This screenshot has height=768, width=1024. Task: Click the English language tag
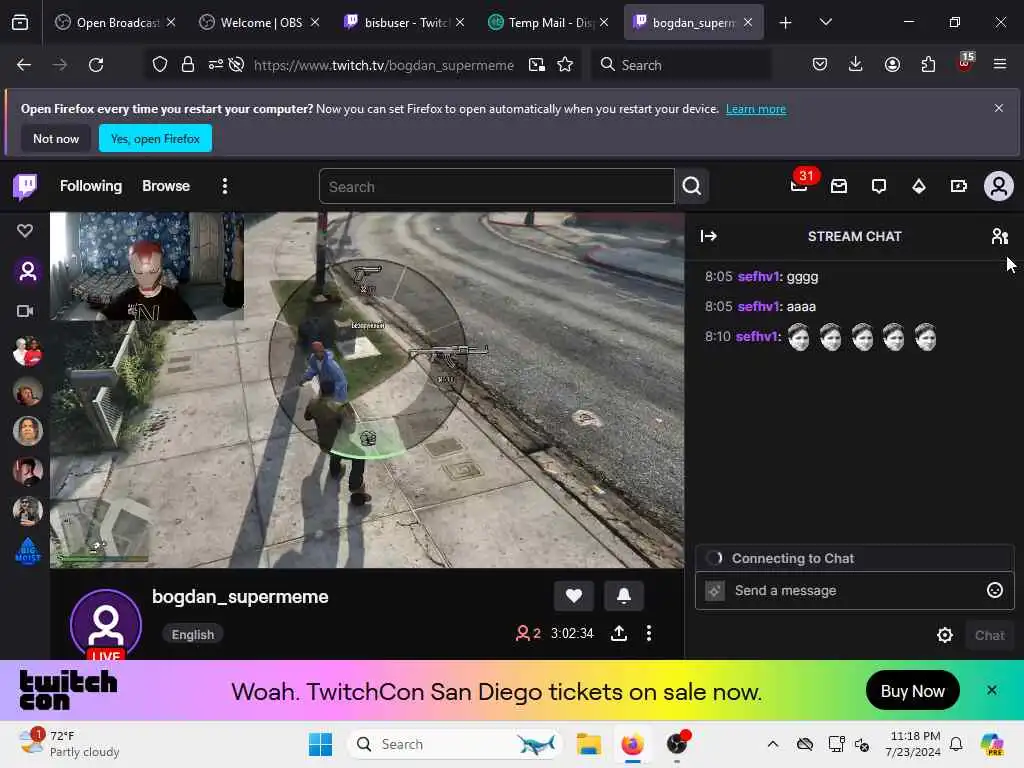(x=193, y=635)
